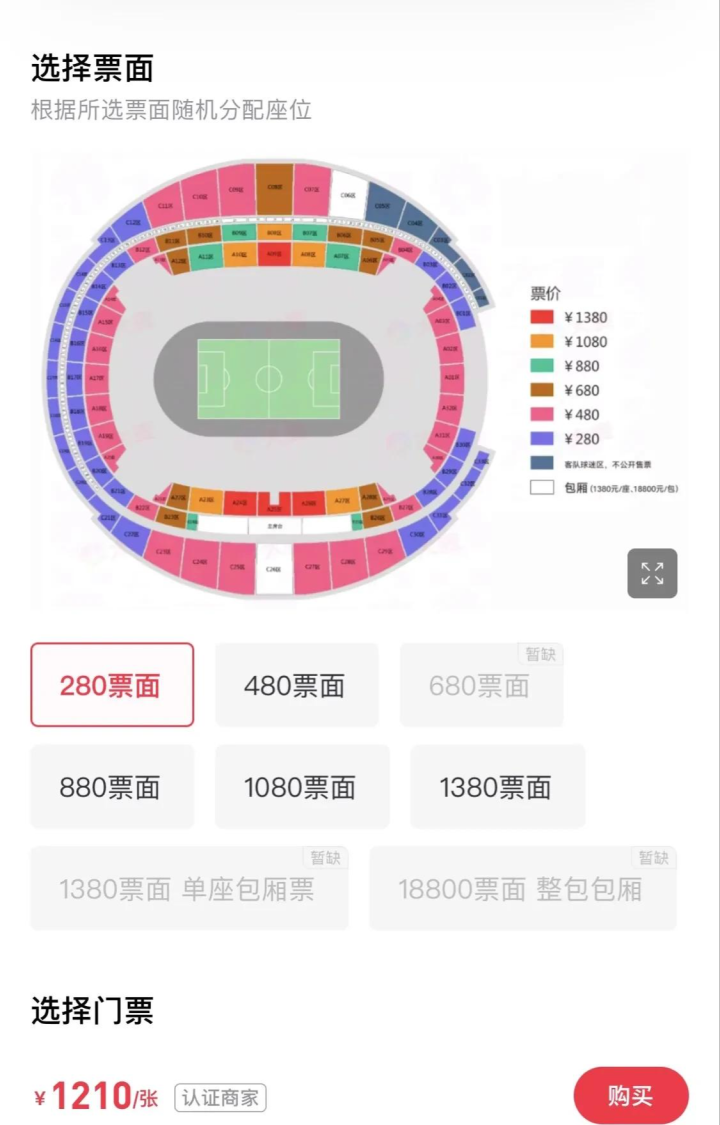Tap the 认证商家 certified merchant badge
Screen dimensions: 720x1125
tap(220, 1097)
